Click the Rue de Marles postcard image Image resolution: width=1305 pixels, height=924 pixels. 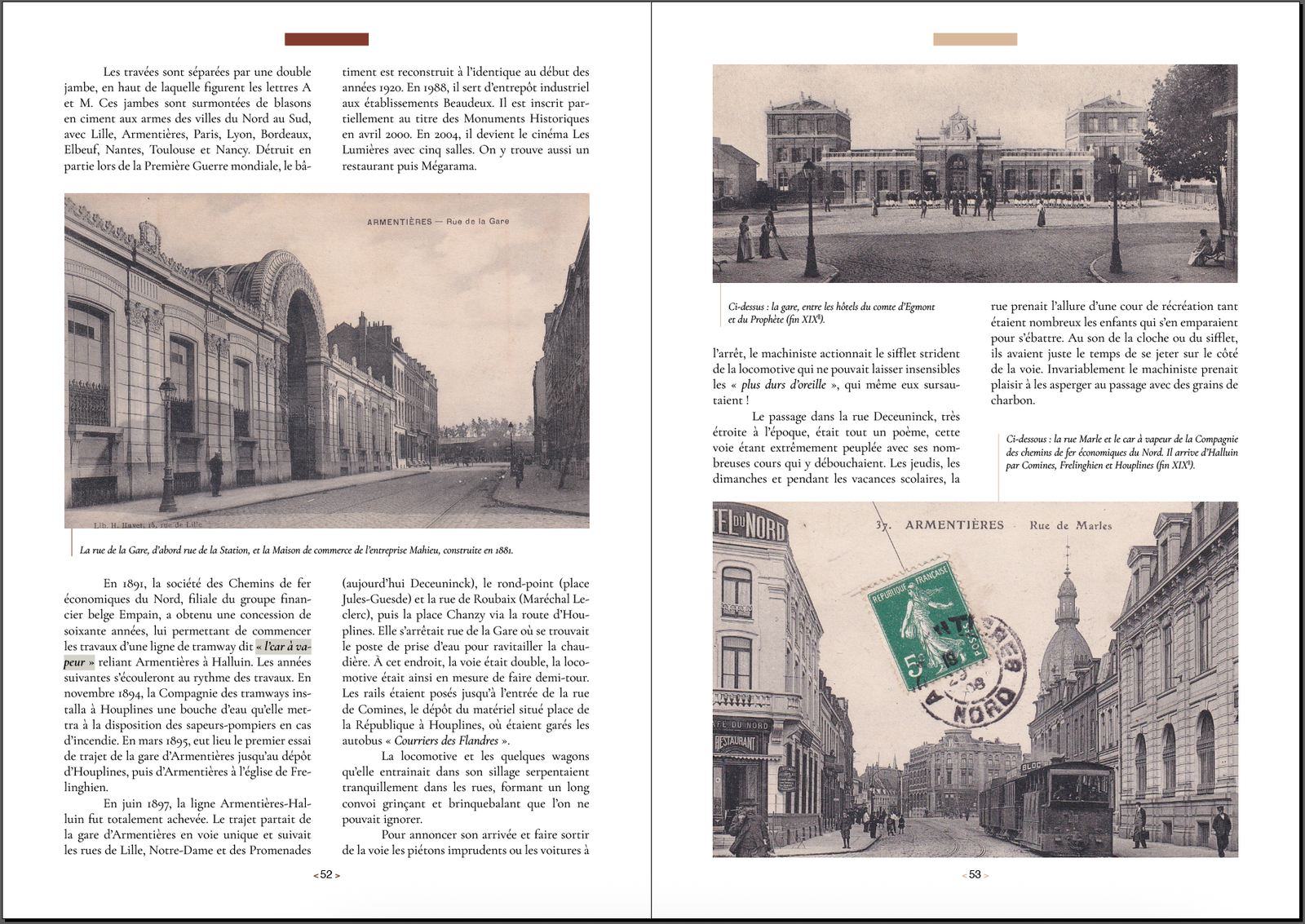(x=975, y=679)
